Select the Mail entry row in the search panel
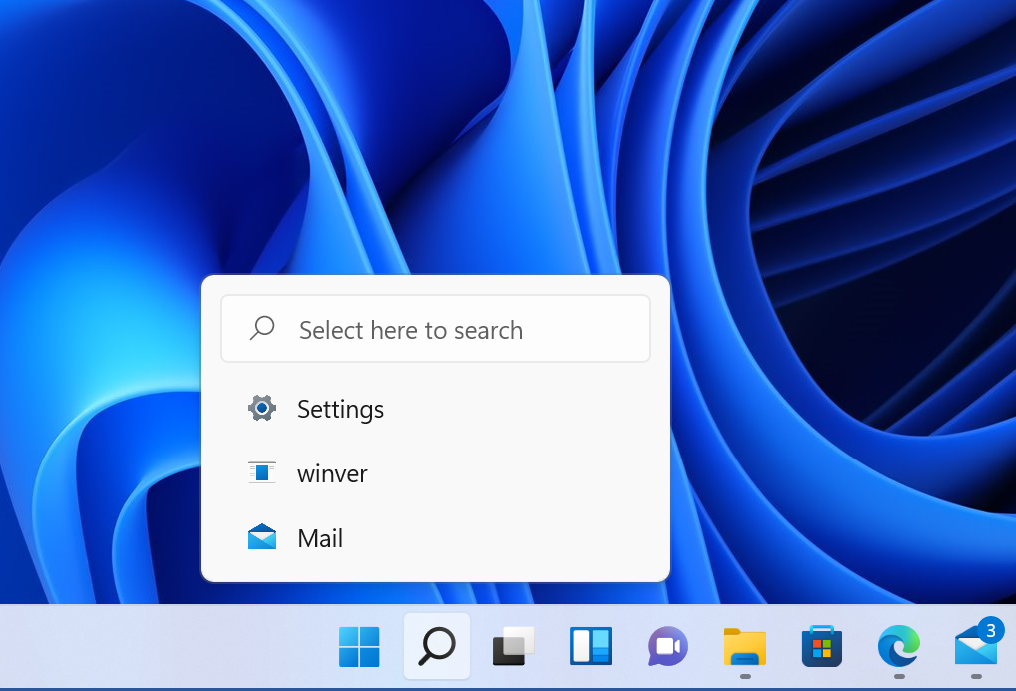This screenshot has width=1016, height=691. (x=435, y=537)
